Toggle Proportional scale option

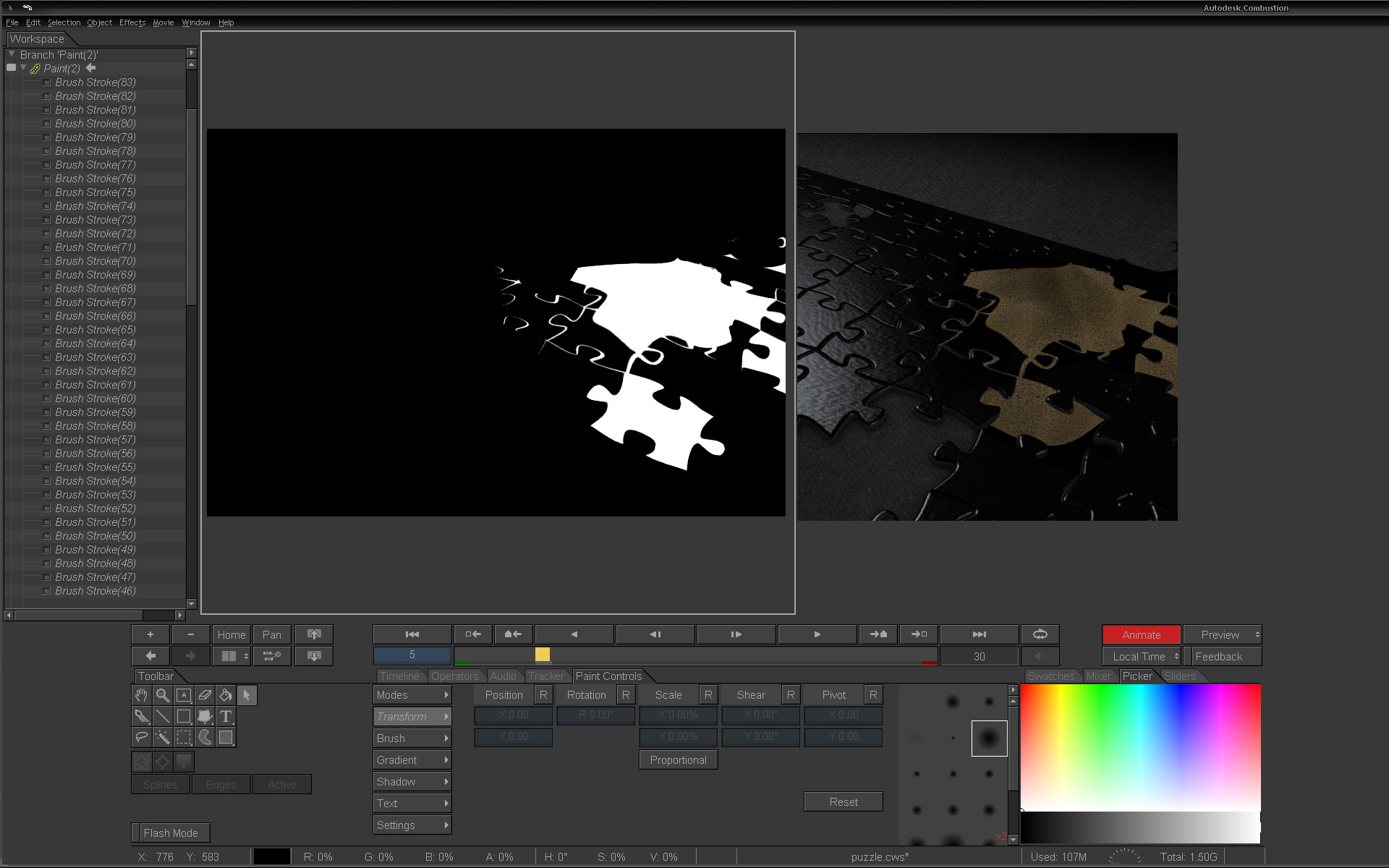(x=678, y=760)
